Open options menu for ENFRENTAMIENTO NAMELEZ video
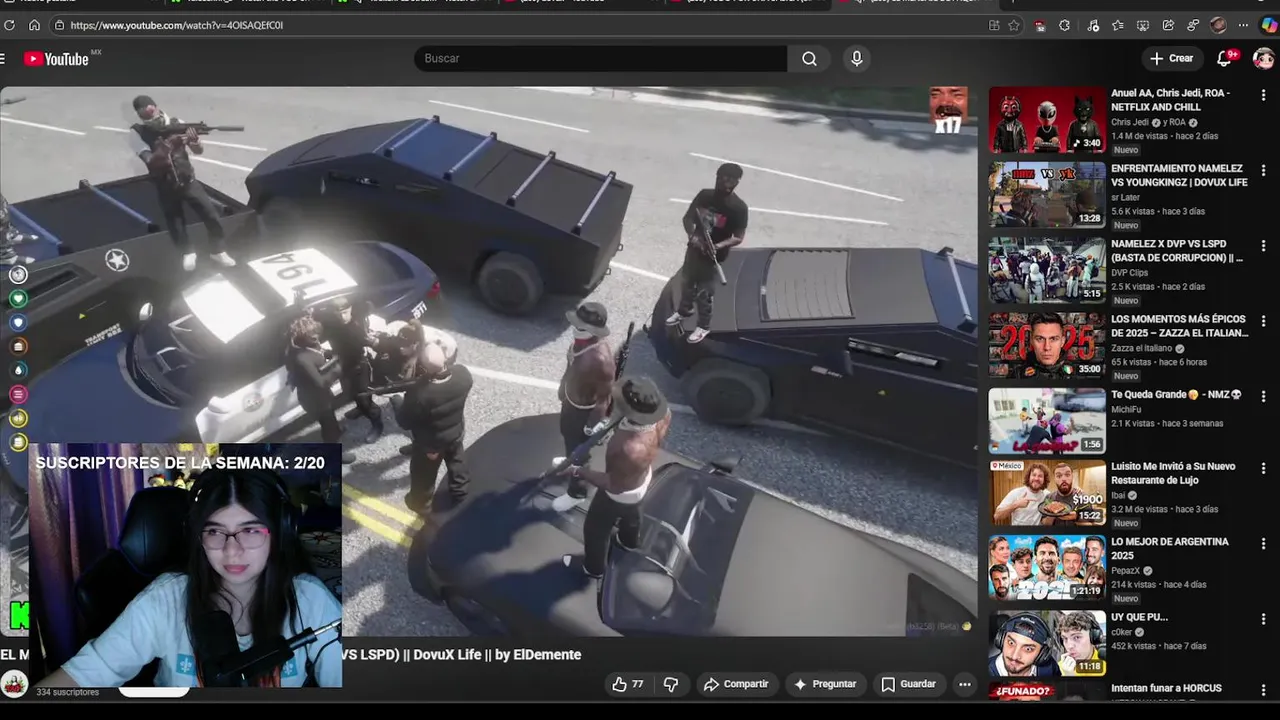1280x720 pixels. pos(1263,171)
